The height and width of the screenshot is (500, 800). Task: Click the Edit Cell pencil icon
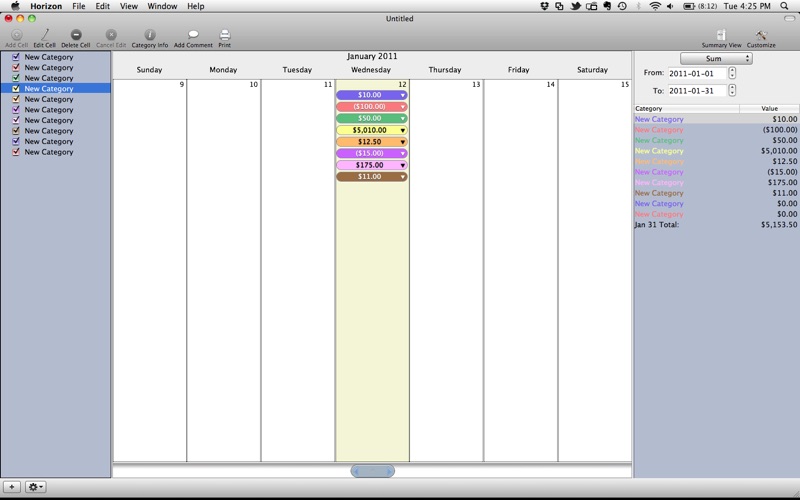(x=45, y=35)
